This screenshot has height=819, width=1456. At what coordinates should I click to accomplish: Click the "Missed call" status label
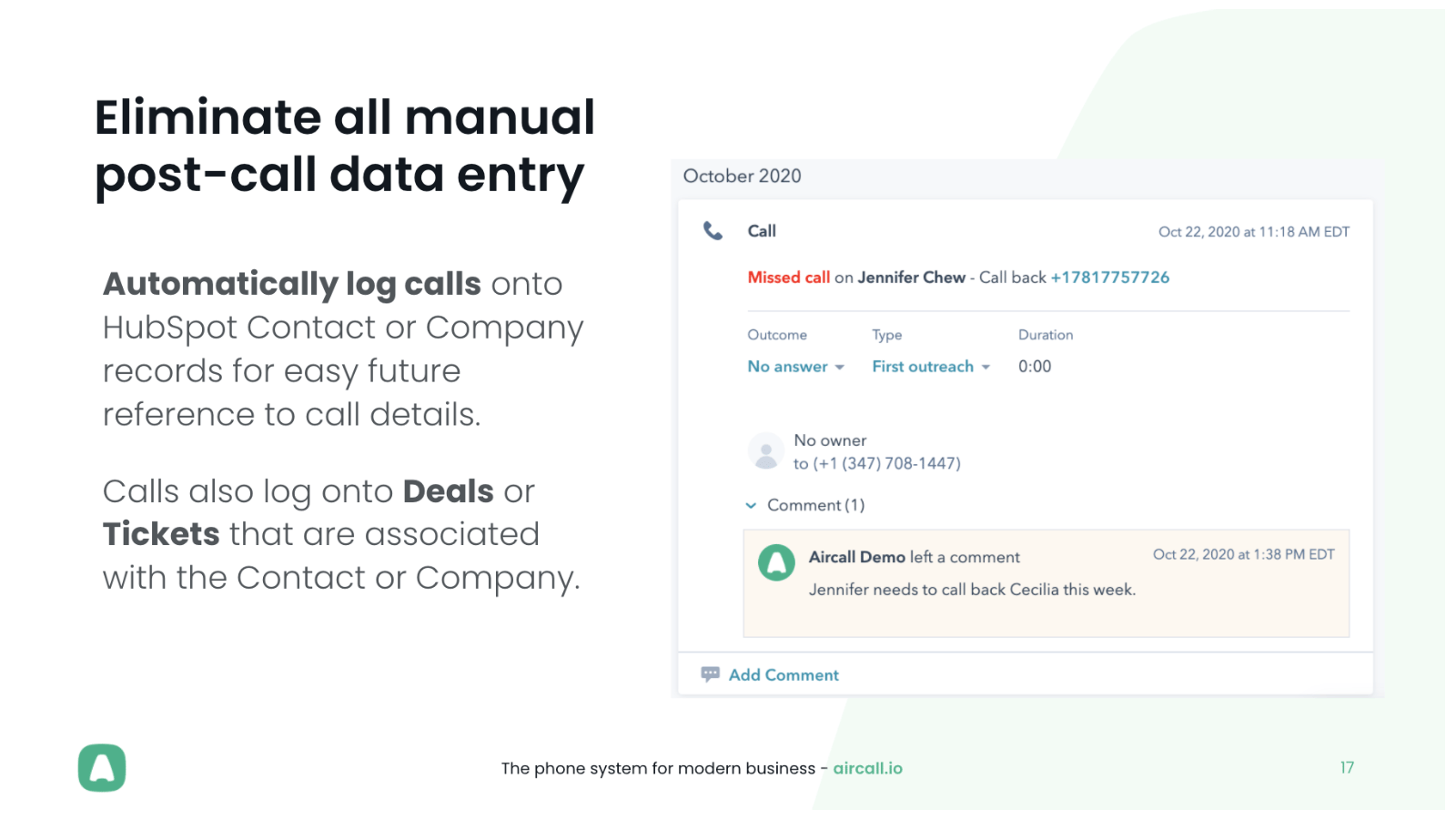coord(788,277)
